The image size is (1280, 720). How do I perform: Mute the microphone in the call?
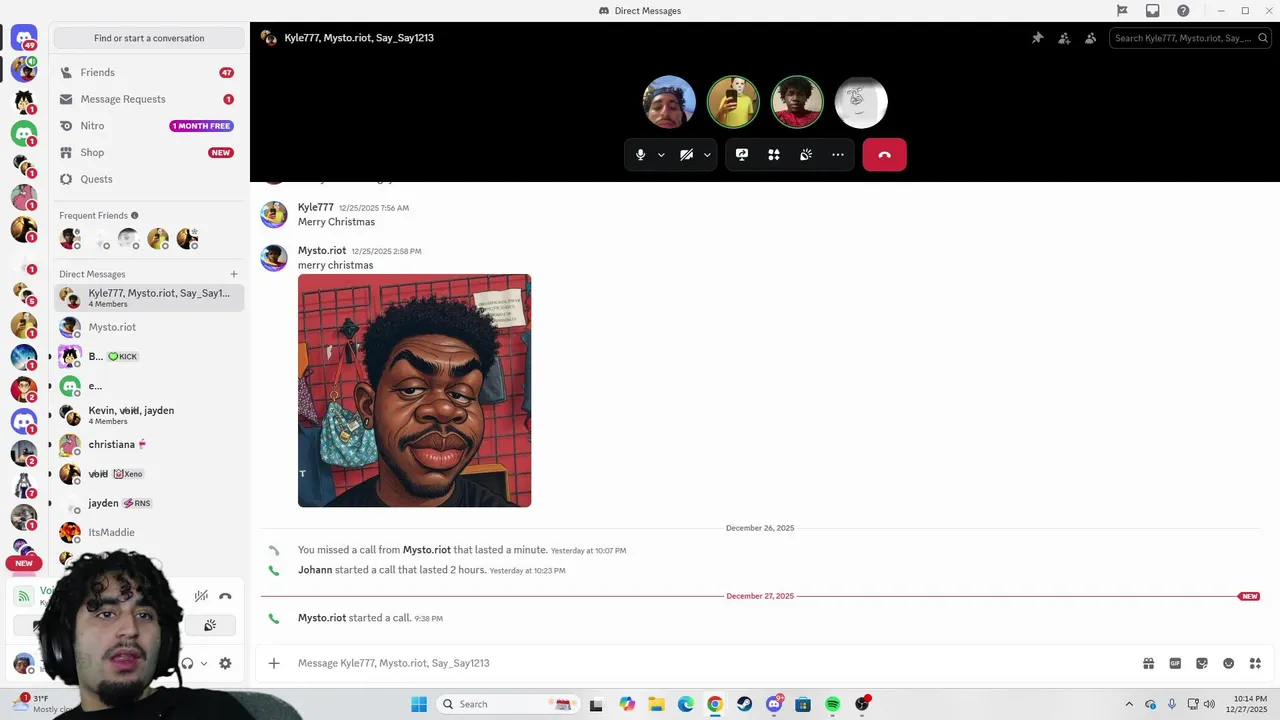point(641,155)
